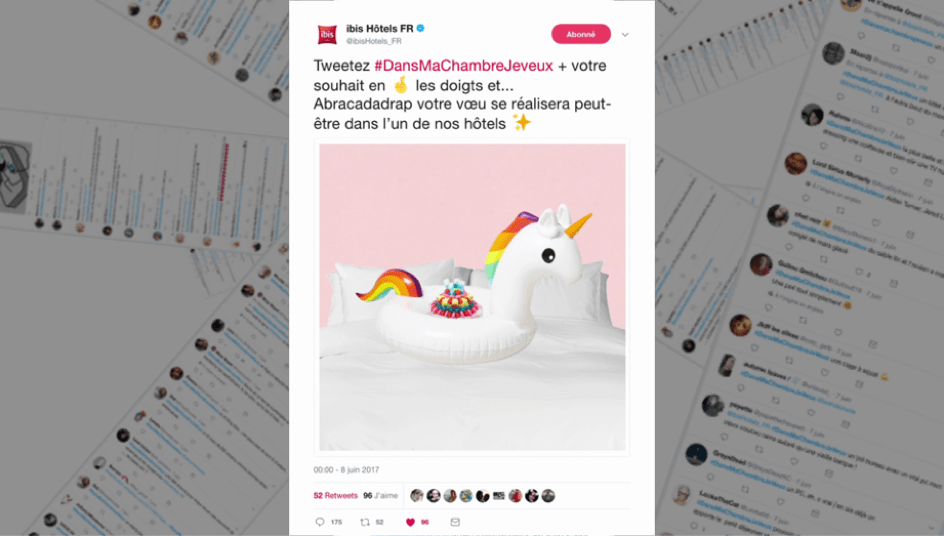Click the middle liker avatar in the row
This screenshot has width=944, height=536.
482,496
